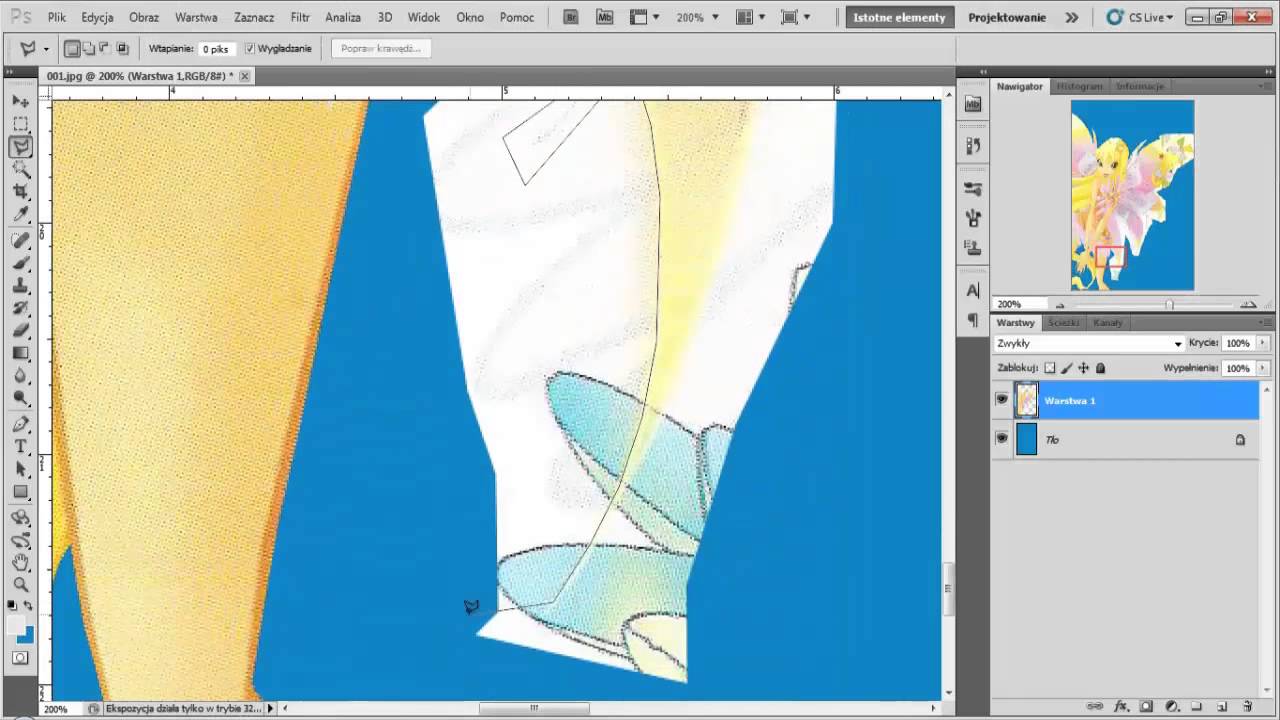This screenshot has height=720, width=1280.
Task: Open the Edycja menu
Action: tap(97, 17)
